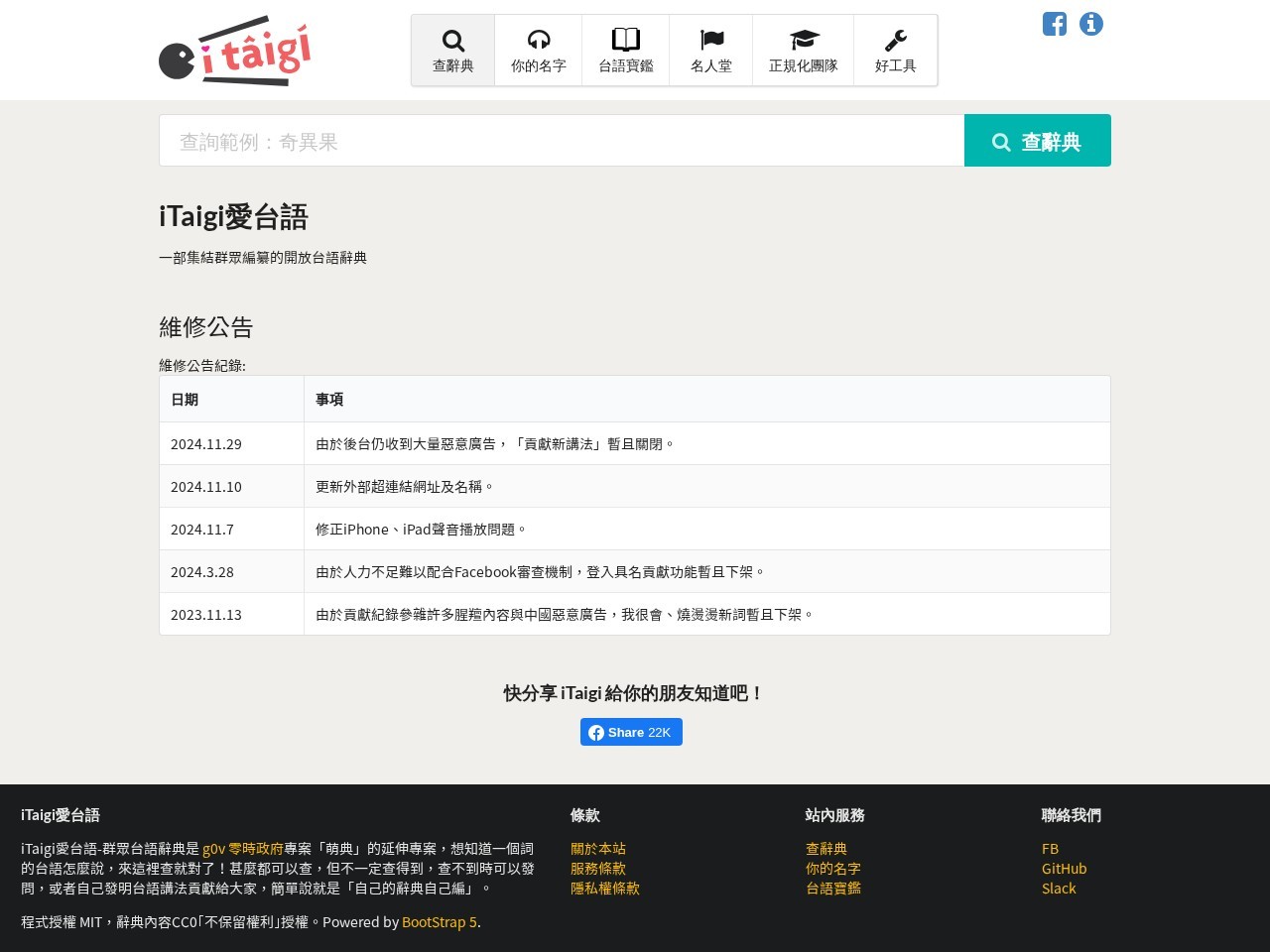
Task: Open the footer 你的名字 link
Action: (833, 869)
